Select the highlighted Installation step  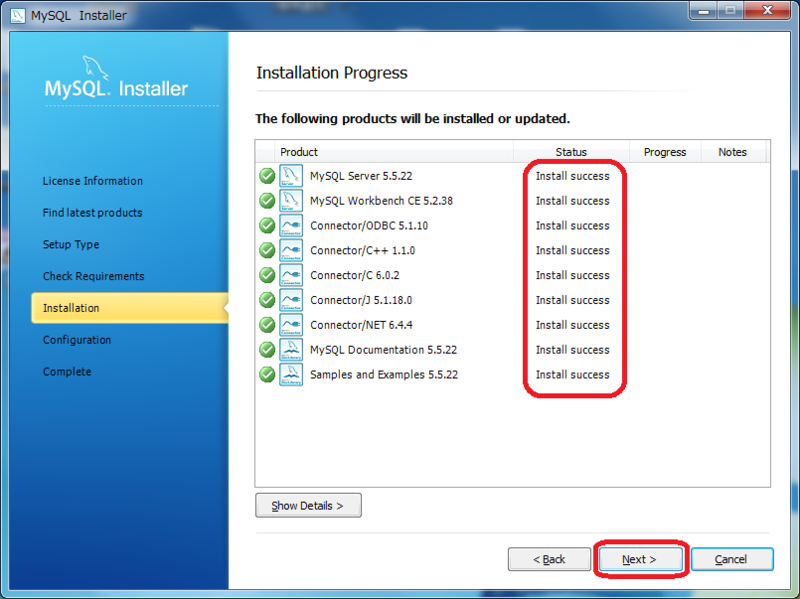(130, 308)
